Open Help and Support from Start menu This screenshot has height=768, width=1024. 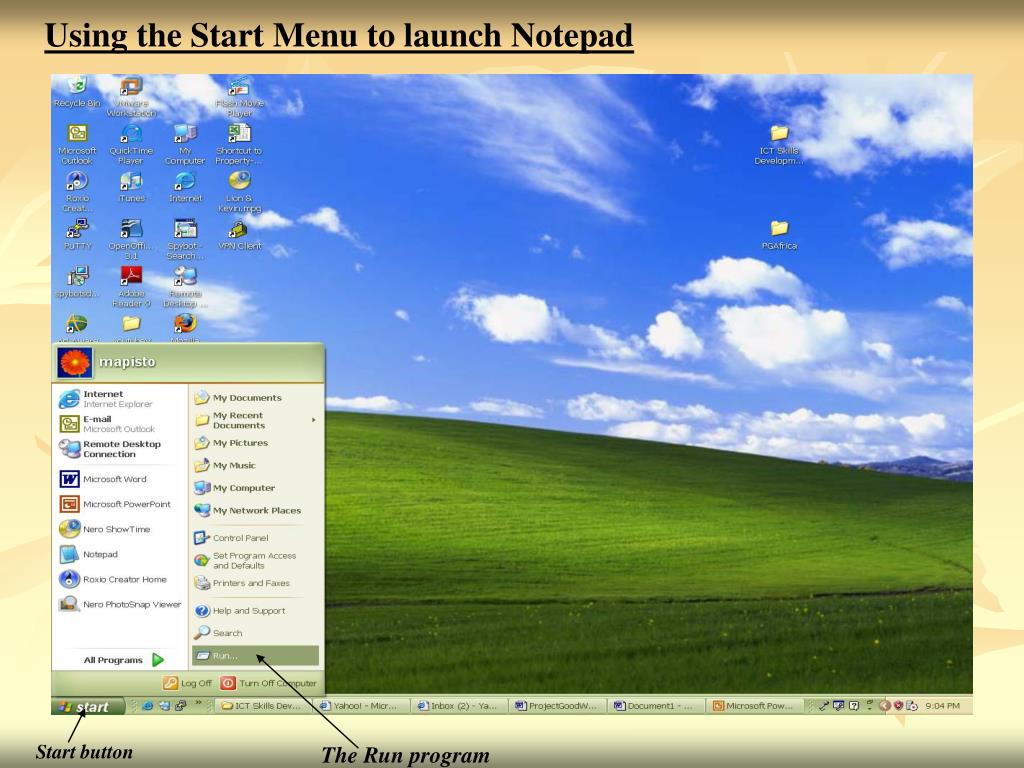click(255, 611)
